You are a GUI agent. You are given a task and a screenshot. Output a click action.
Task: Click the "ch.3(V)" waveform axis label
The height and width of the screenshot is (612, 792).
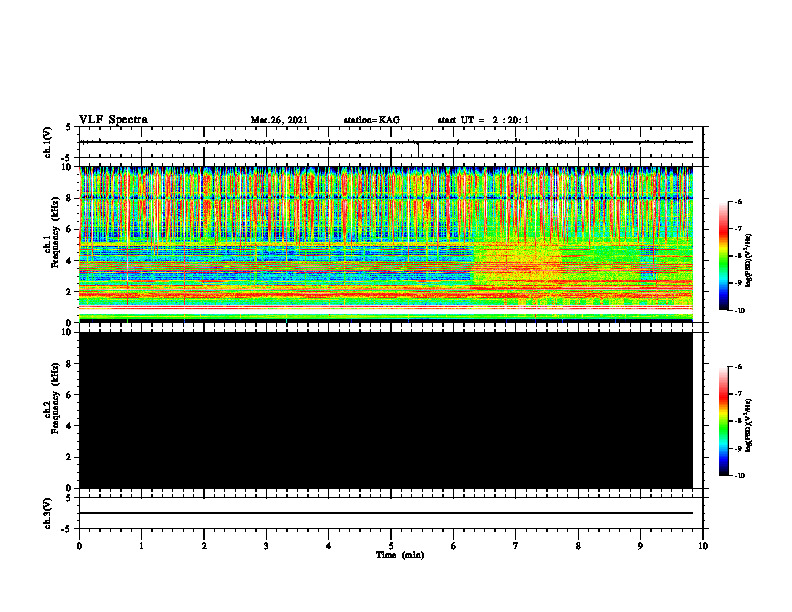pos(48,513)
